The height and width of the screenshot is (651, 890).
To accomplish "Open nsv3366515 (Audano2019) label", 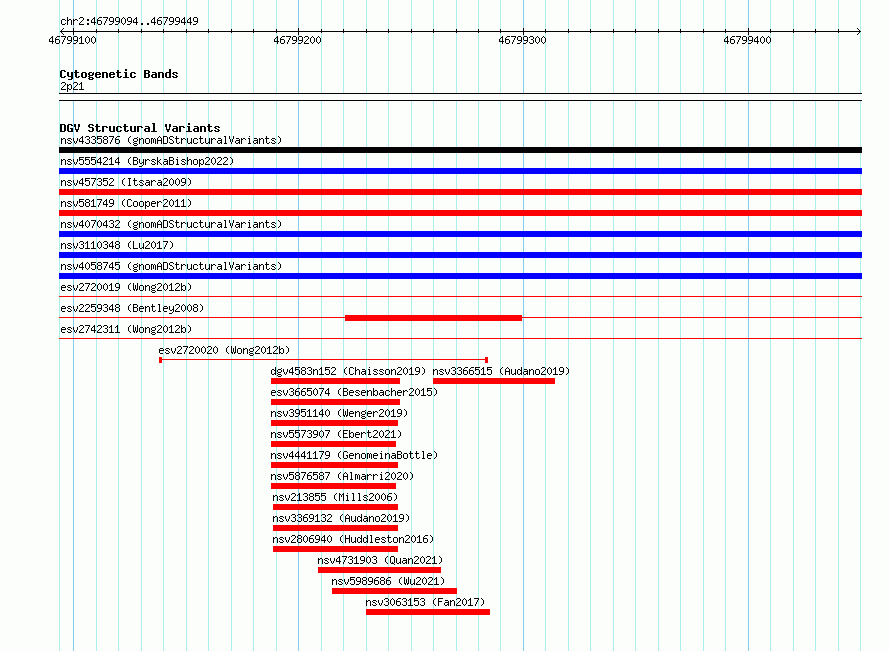I will coord(501,371).
